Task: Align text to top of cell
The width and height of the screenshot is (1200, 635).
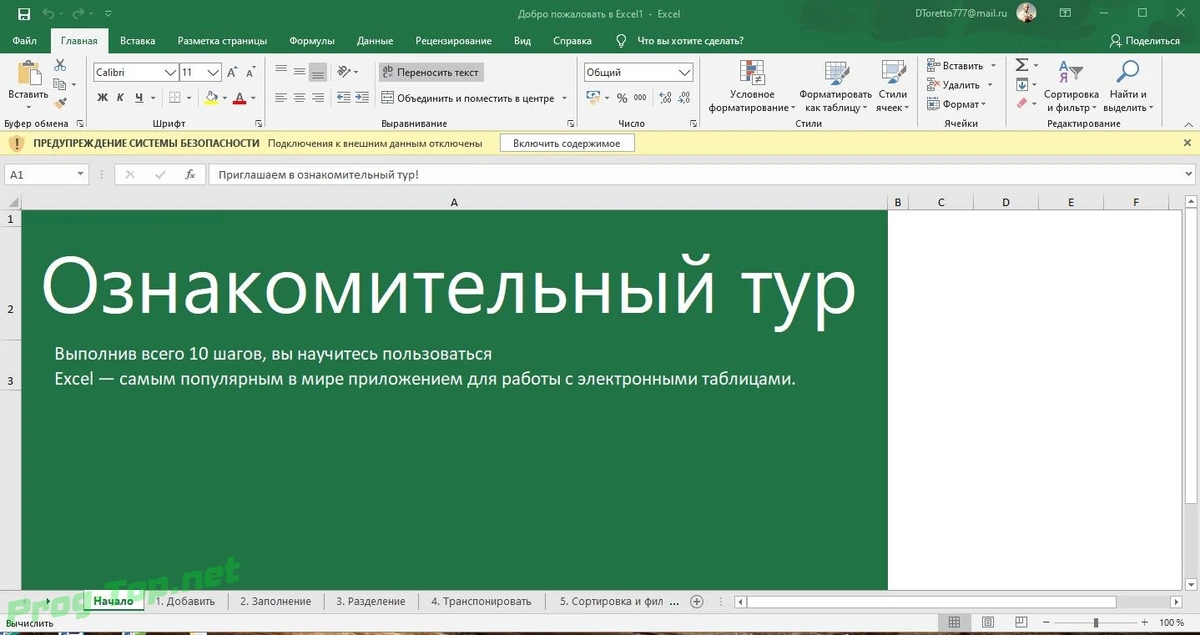Action: coord(281,71)
